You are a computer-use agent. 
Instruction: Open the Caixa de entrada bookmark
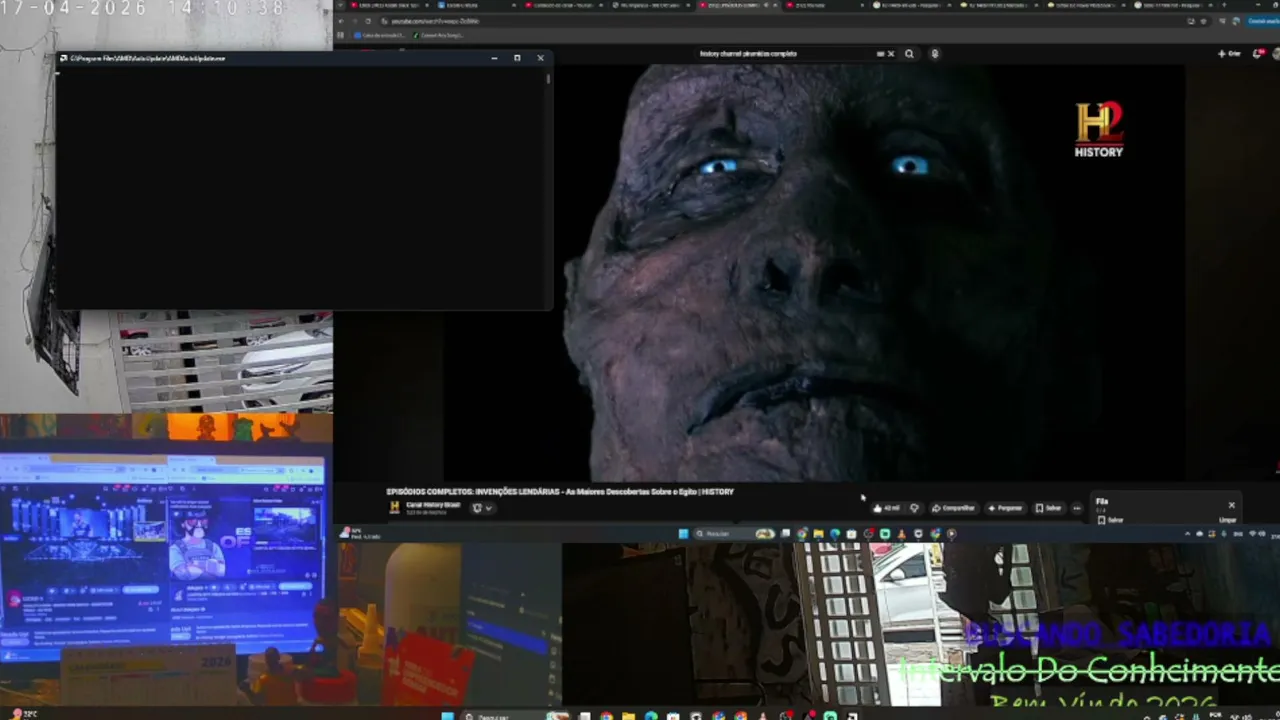(x=380, y=36)
